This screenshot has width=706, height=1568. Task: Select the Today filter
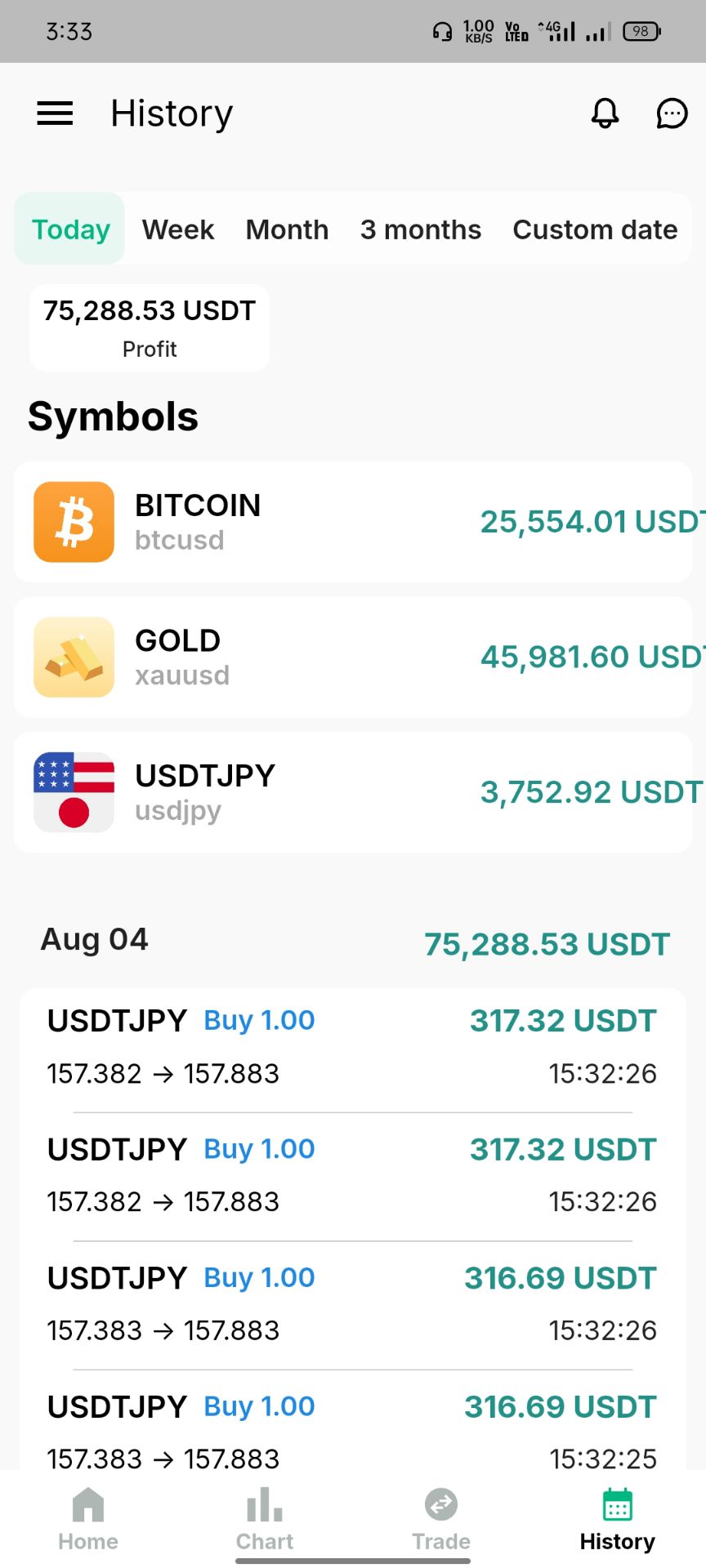pos(70,229)
